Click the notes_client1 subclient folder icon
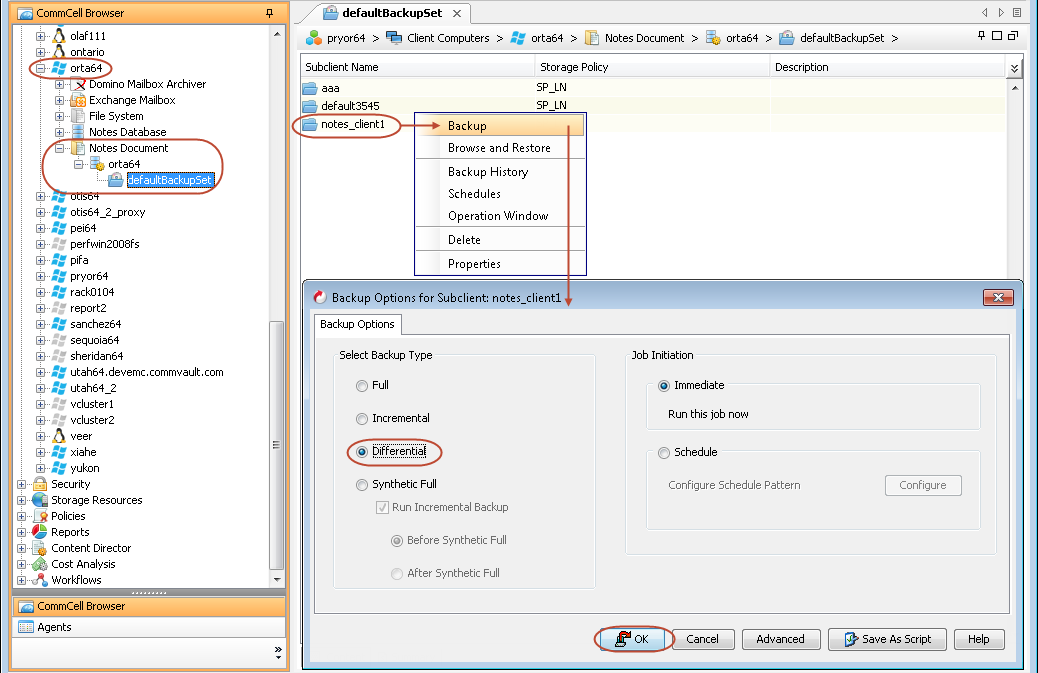Viewport: 1038px width, 673px height. [x=310, y=126]
